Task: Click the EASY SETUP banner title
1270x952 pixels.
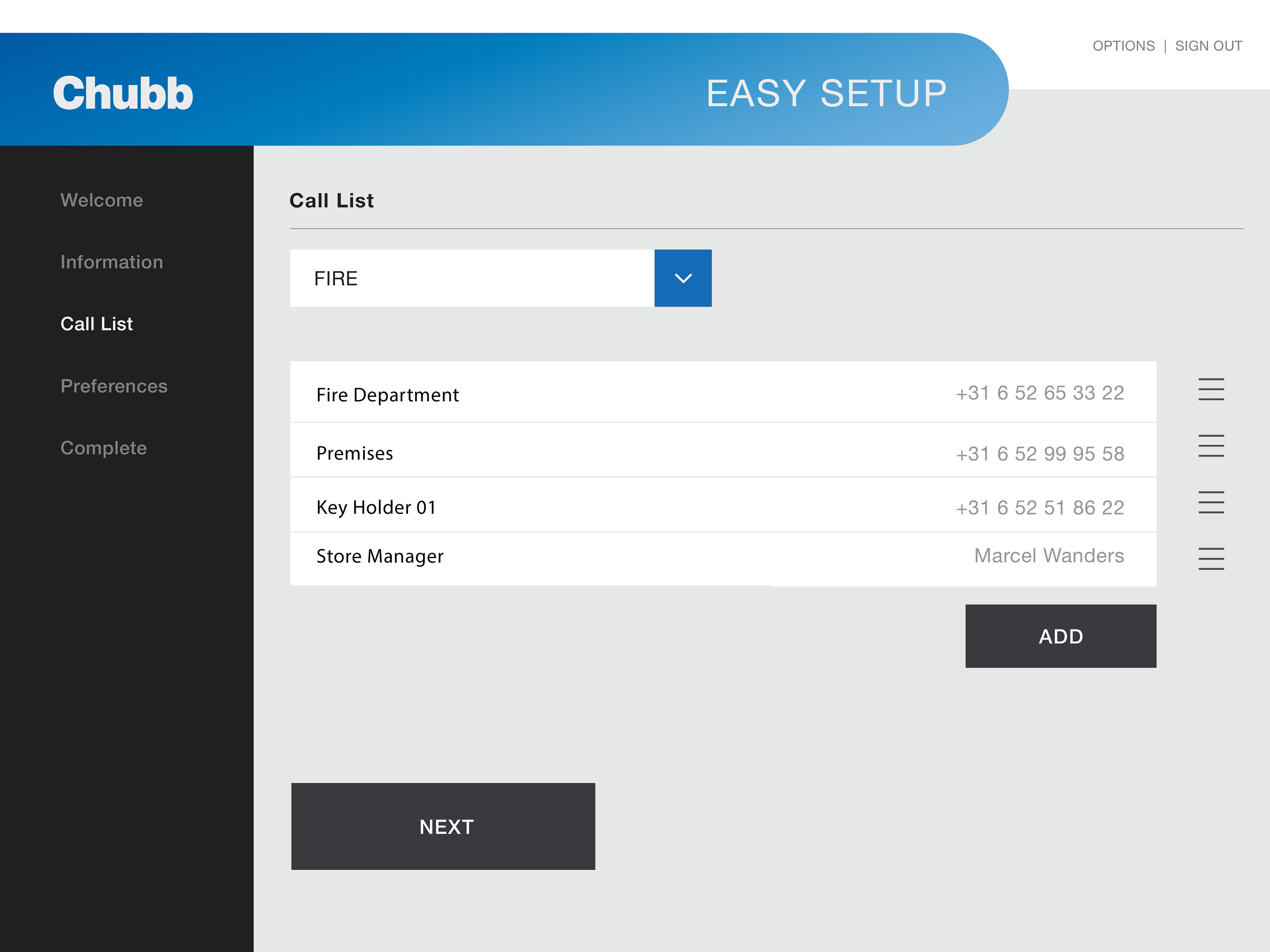Action: pos(826,93)
